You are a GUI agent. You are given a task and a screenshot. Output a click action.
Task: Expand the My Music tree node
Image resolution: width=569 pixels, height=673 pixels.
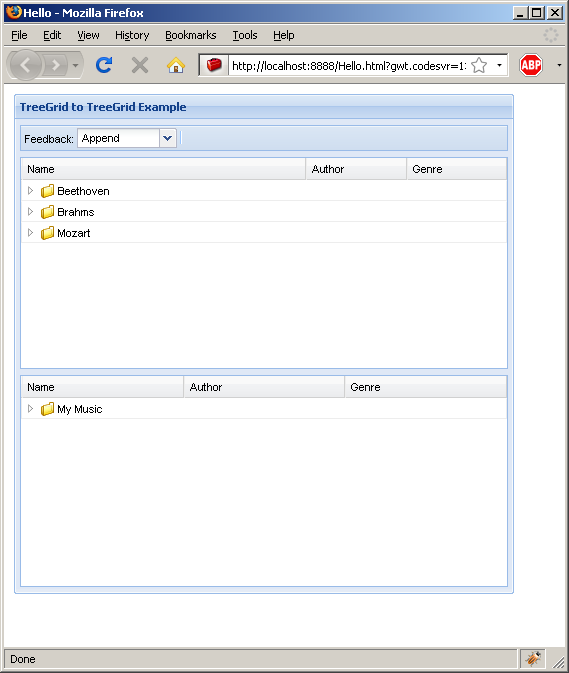point(30,409)
